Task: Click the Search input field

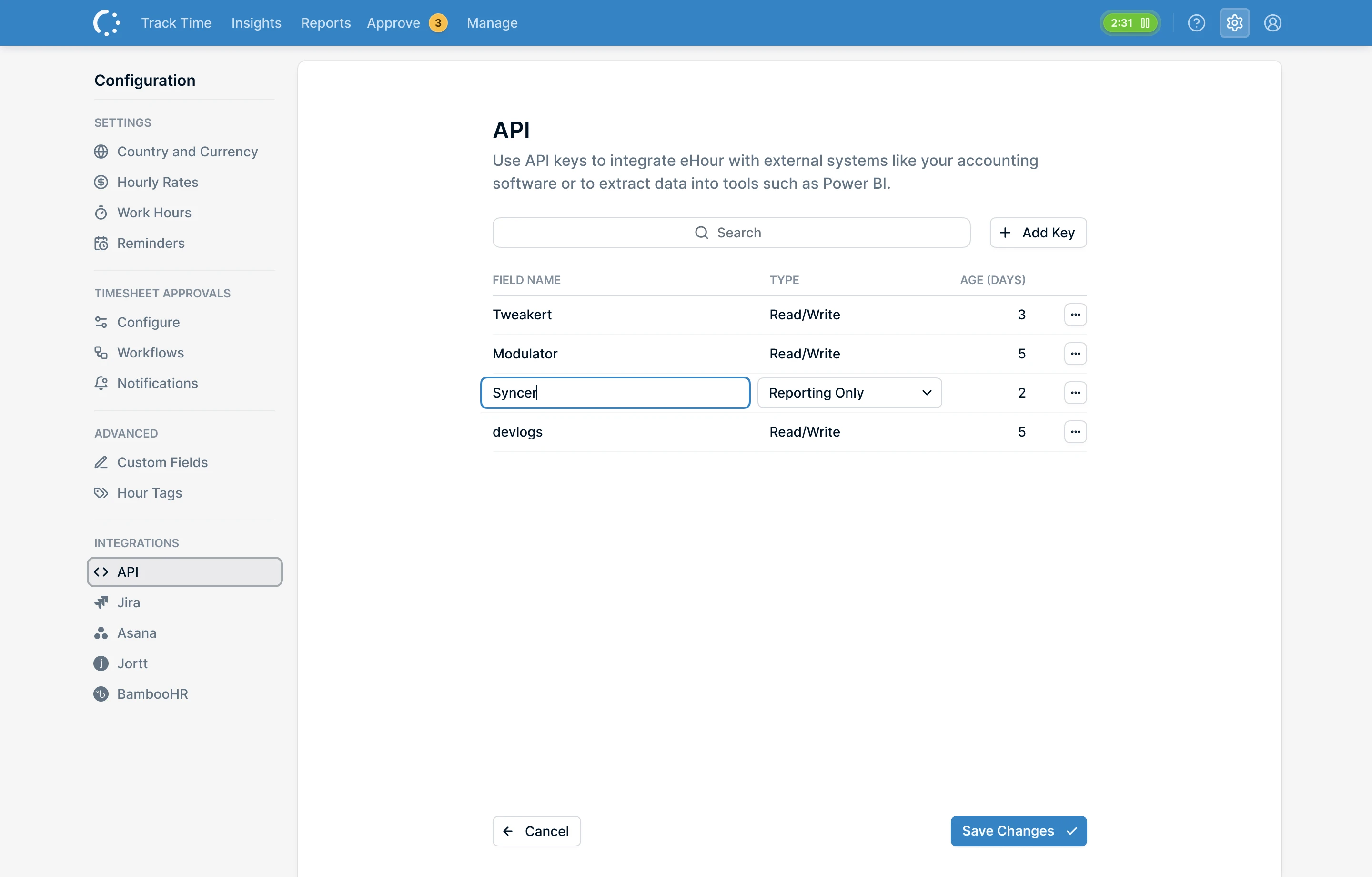Action: click(x=731, y=233)
